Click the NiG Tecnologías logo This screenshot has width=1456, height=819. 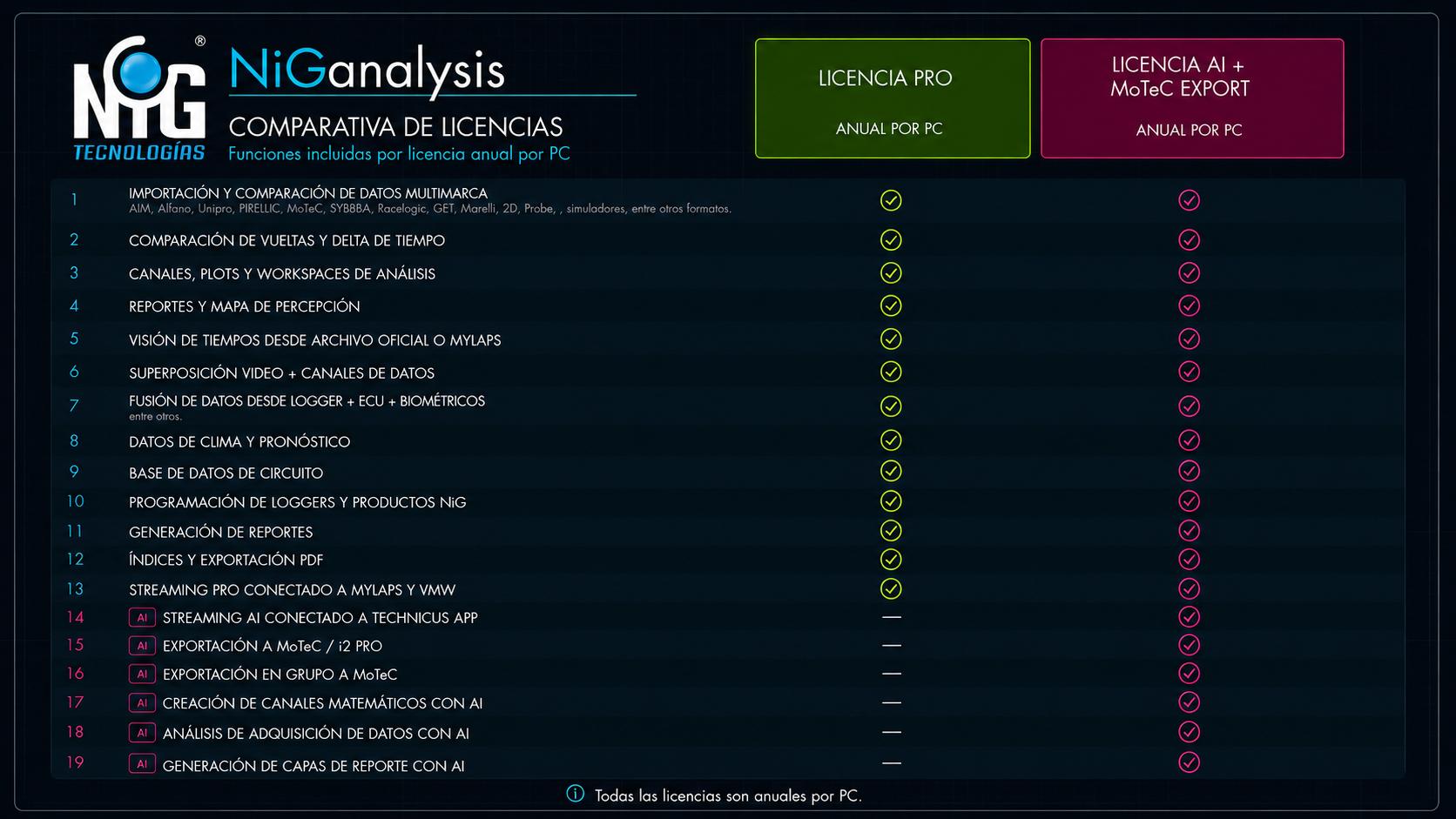[x=139, y=98]
